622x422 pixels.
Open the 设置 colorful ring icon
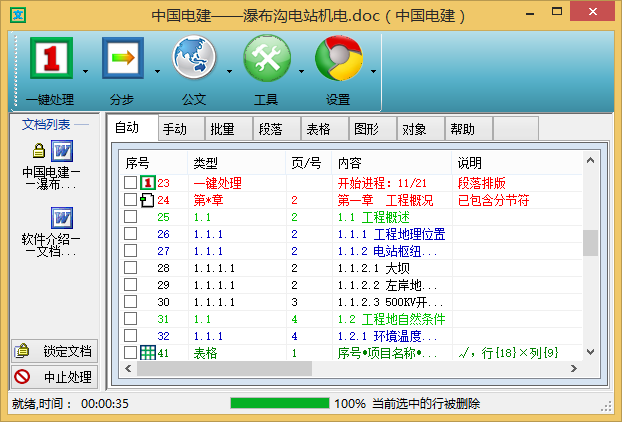(x=339, y=58)
